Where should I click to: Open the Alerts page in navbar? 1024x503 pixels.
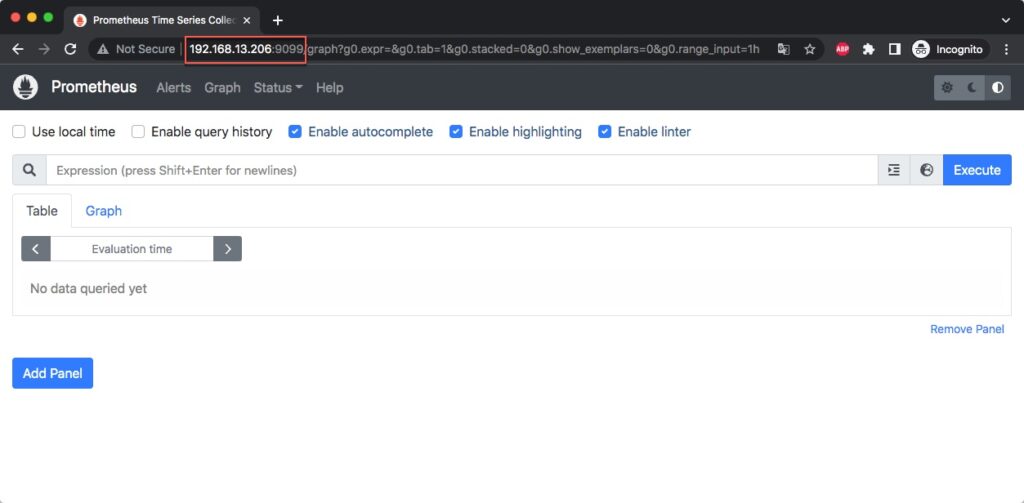pyautogui.click(x=174, y=88)
